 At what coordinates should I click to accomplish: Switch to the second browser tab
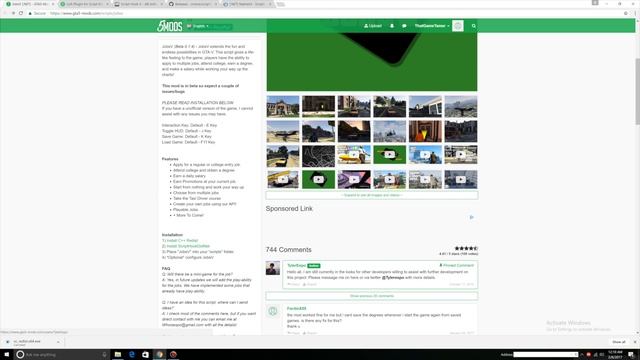tap(84, 4)
